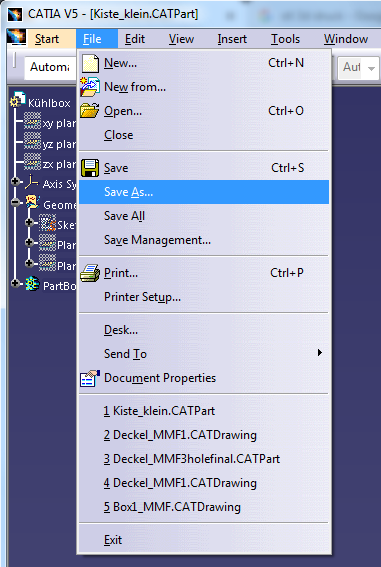Viewport: 381px width, 567px height.
Task: Expand the PartBody tree node
Action: pyautogui.click(x=15, y=283)
